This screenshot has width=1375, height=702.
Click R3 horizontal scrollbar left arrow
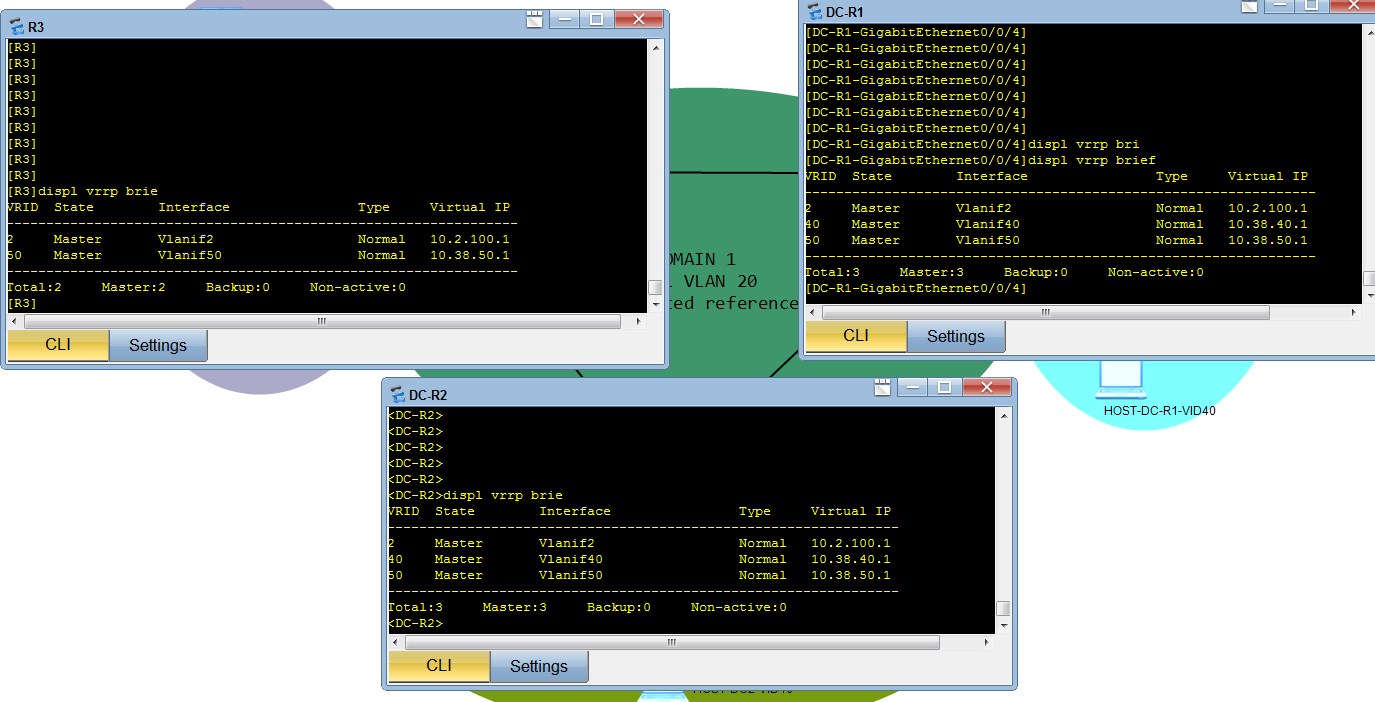click(14, 322)
